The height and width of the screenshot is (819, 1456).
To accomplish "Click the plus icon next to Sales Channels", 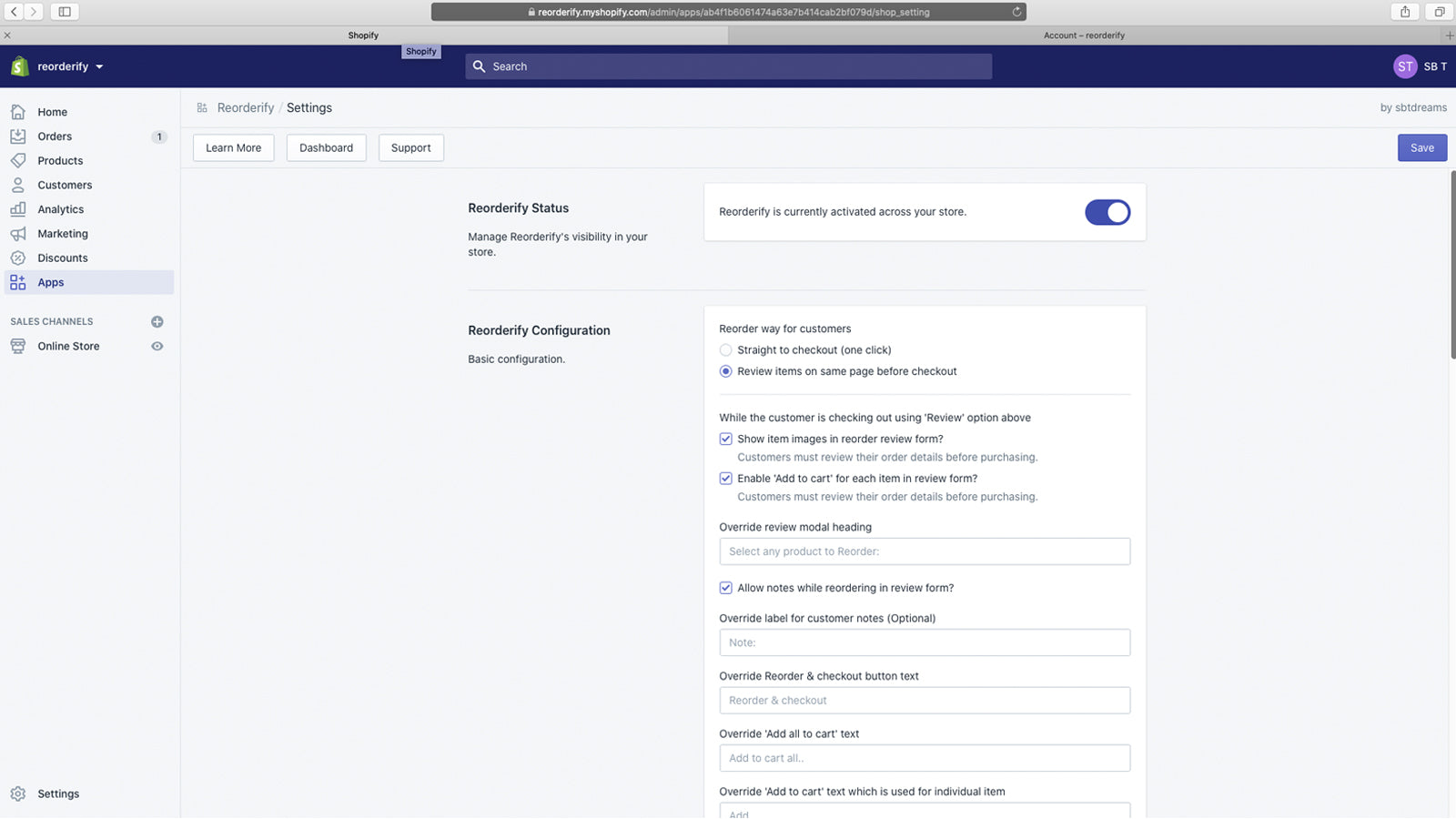I will click(157, 321).
